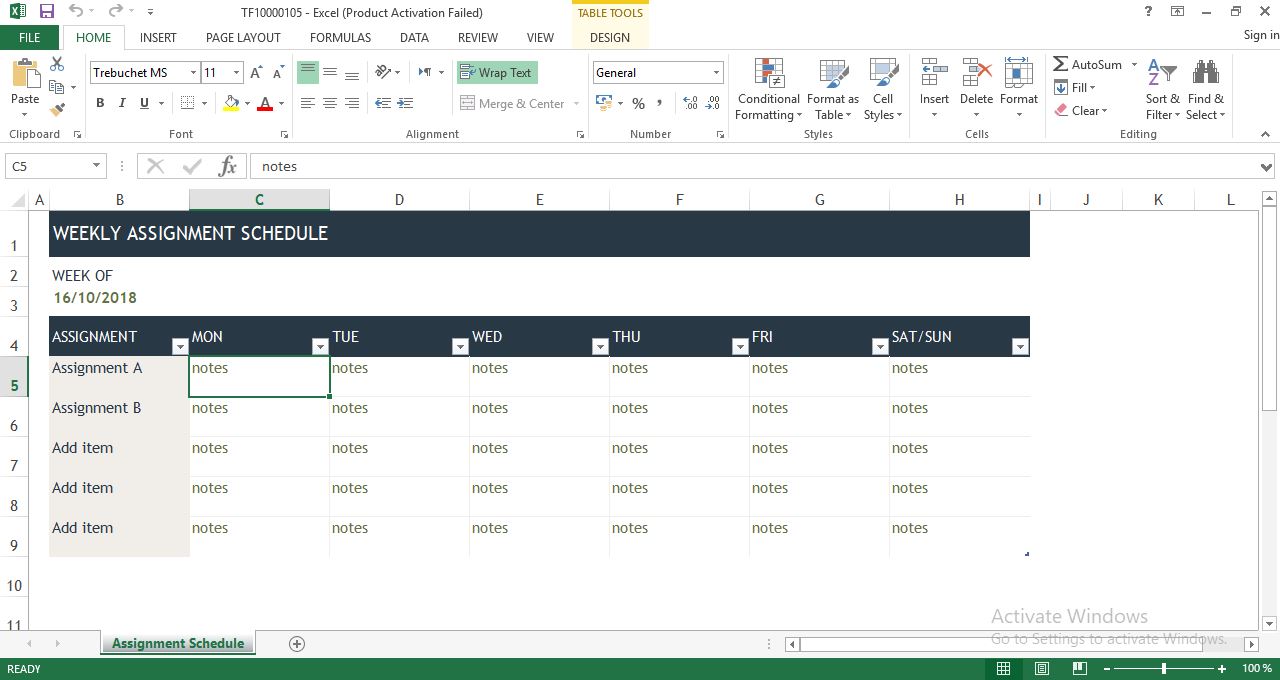Open the FILE menu

30,37
